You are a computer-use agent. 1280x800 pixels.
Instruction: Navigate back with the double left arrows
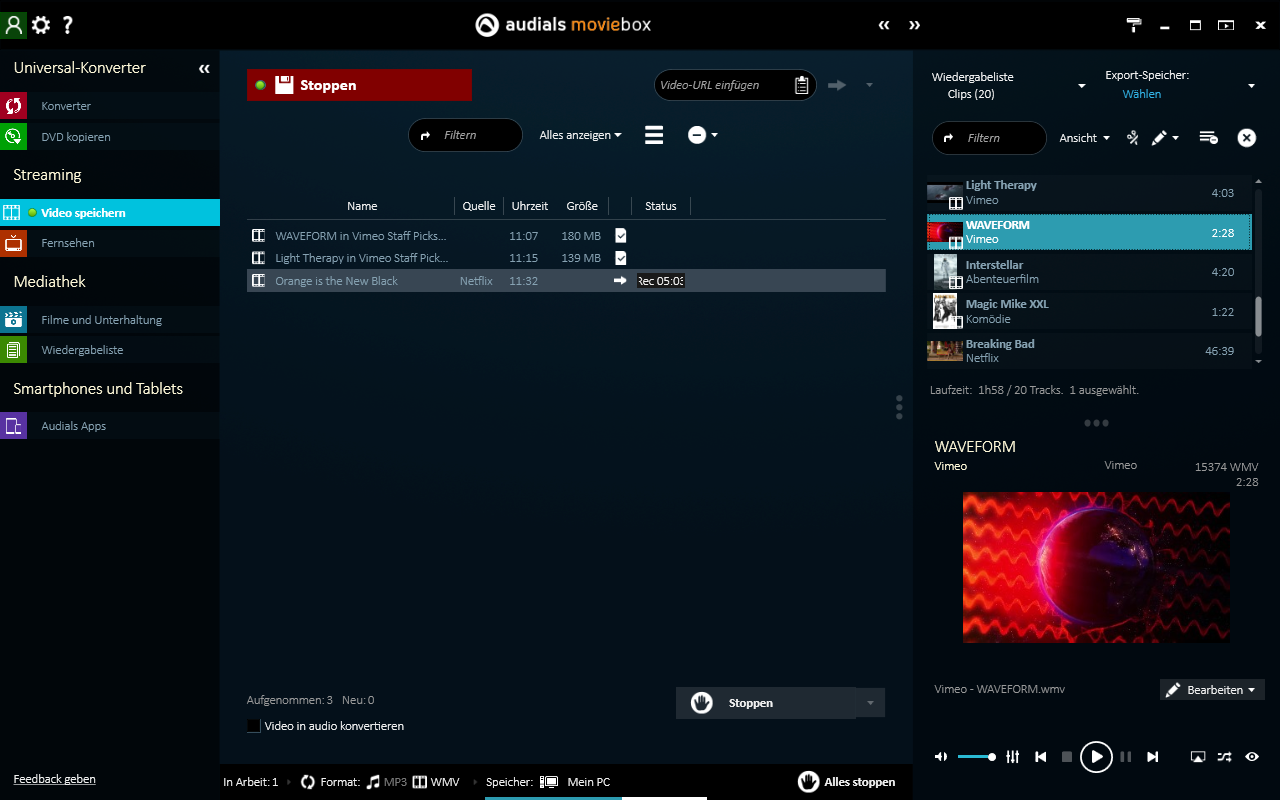pos(884,25)
